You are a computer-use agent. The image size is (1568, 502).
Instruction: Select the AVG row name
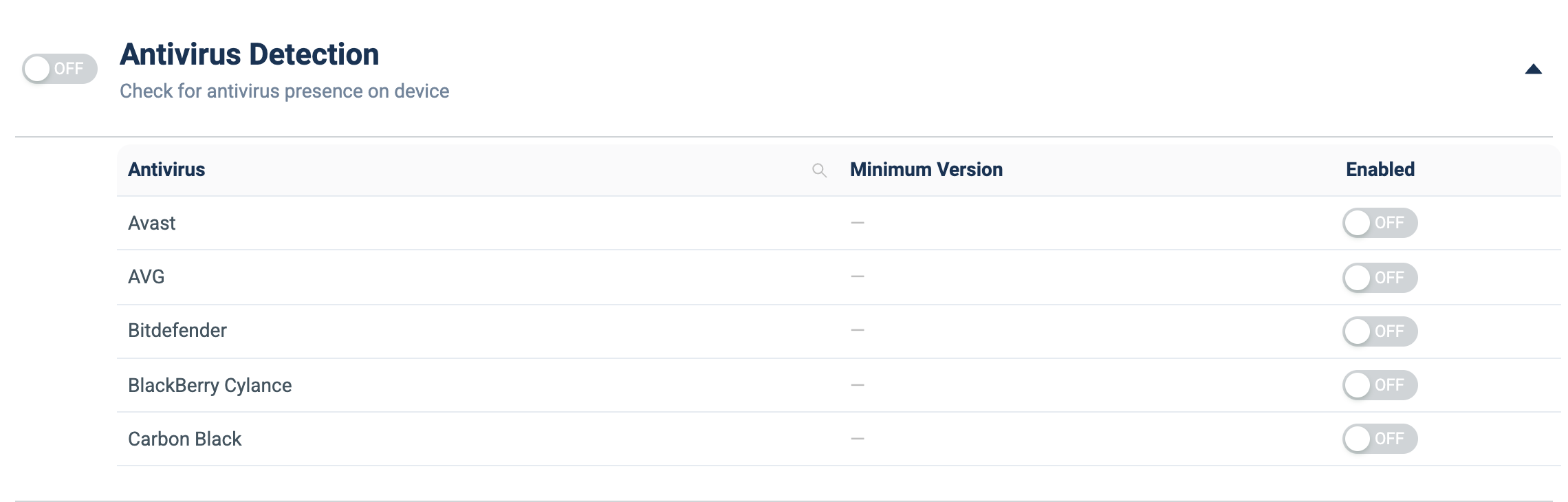(146, 276)
